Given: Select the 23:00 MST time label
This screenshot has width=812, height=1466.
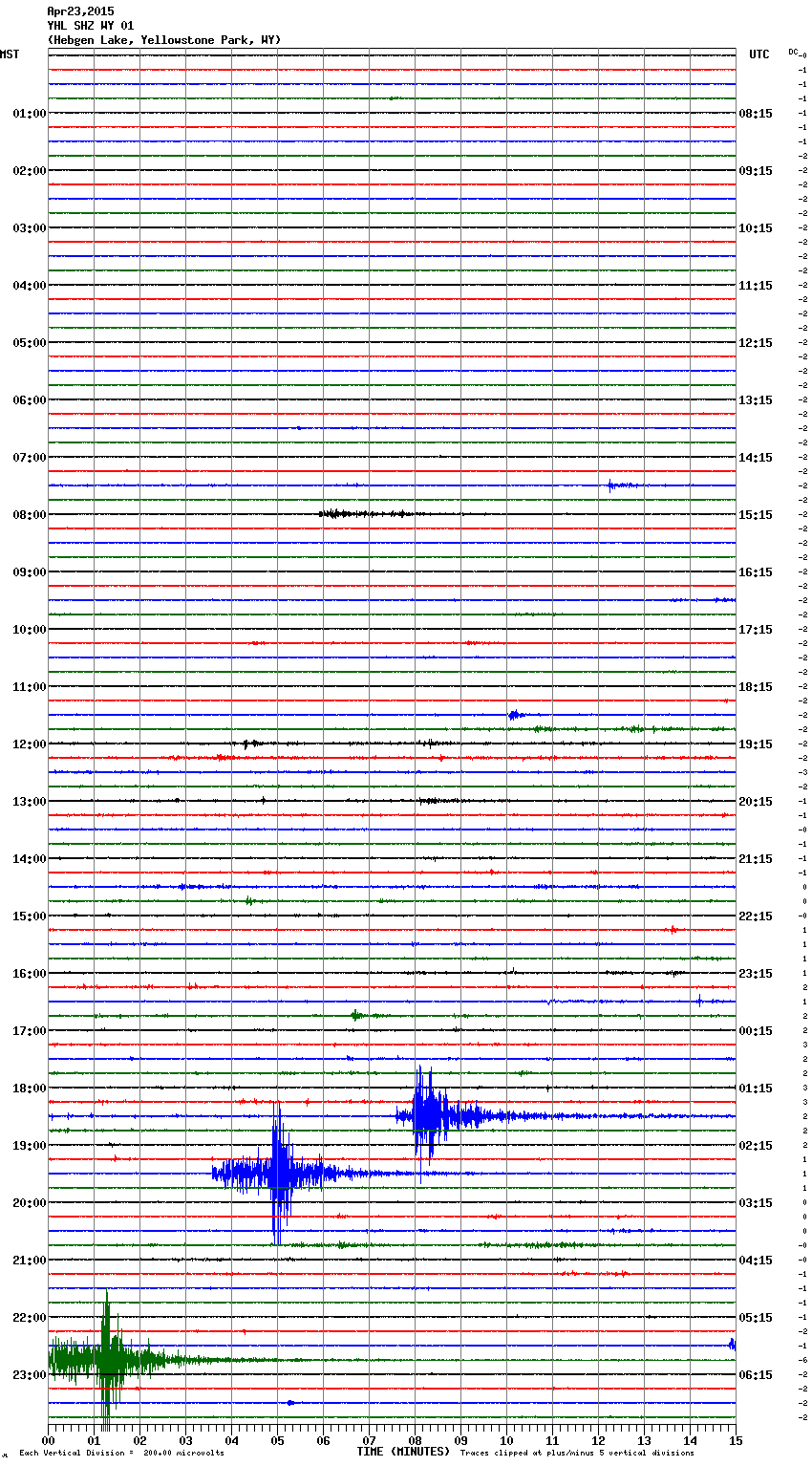Looking at the screenshot, I should pos(30,1374).
